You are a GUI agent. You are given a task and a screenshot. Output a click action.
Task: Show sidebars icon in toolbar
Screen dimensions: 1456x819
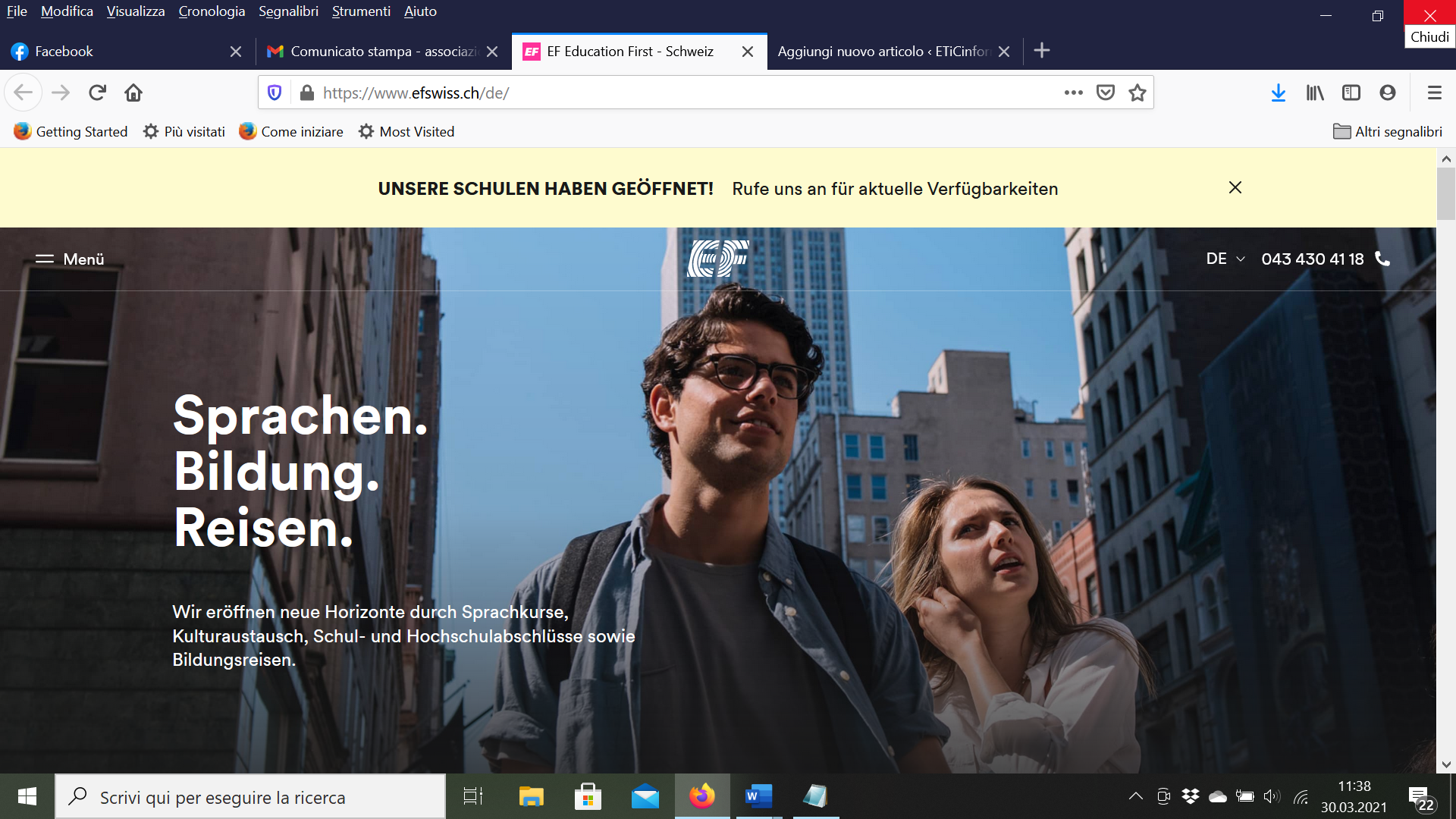1351,93
